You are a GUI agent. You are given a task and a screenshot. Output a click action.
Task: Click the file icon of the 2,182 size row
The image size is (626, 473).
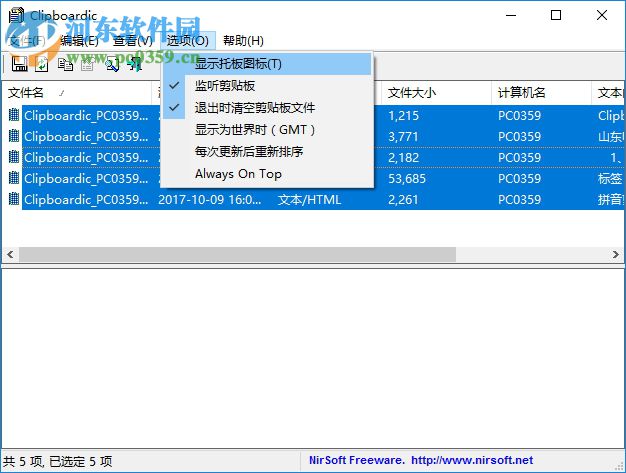tap(14, 157)
